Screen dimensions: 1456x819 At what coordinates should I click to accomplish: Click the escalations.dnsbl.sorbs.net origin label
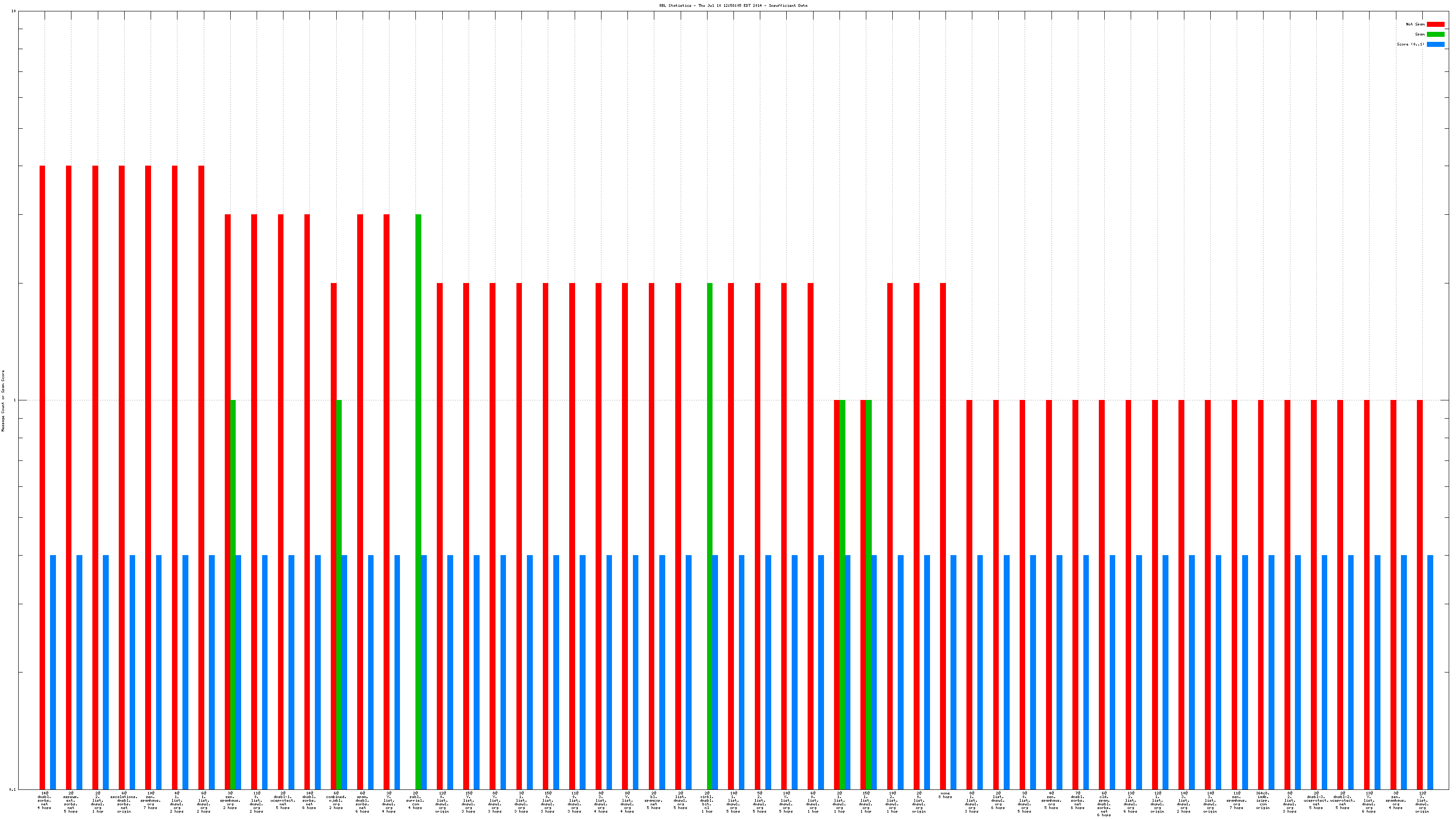pos(124,802)
